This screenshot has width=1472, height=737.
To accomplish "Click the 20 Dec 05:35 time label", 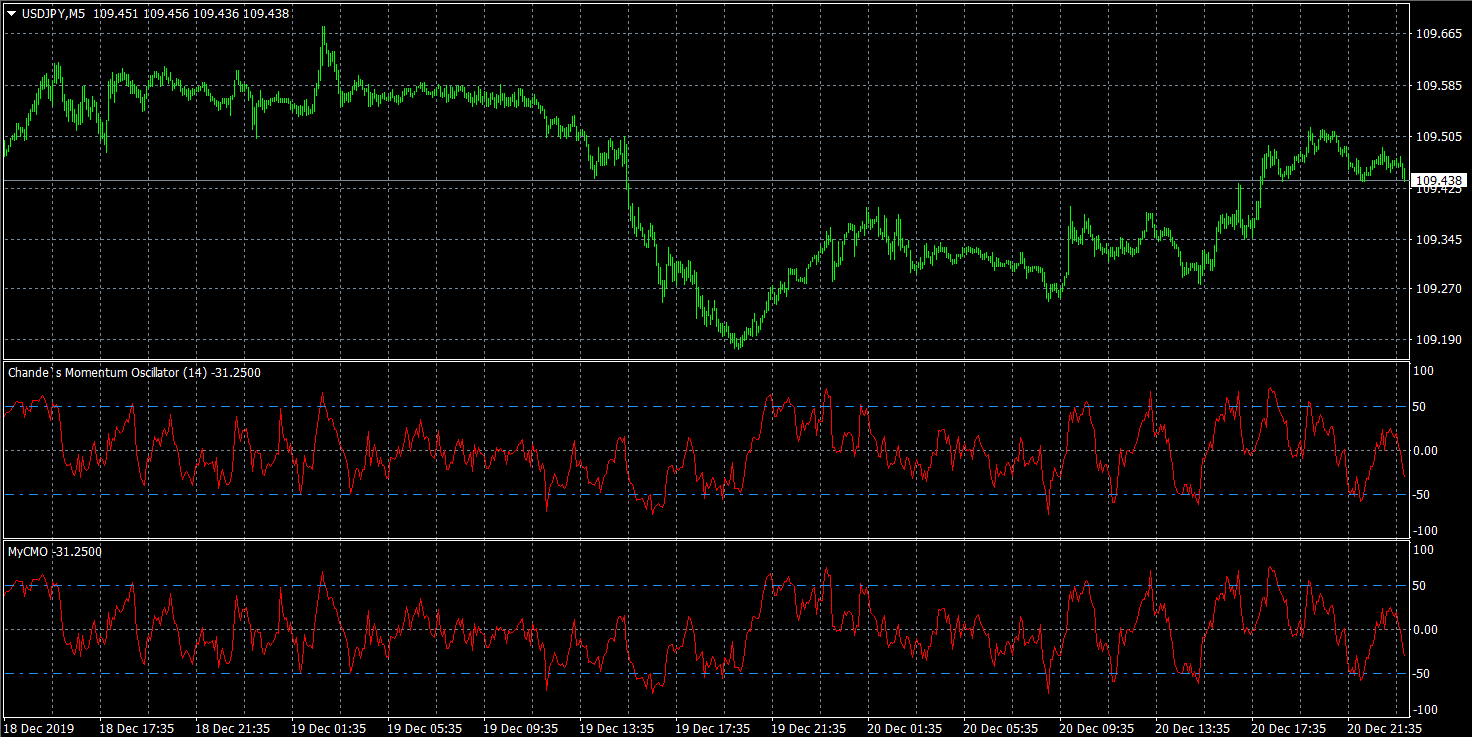I will coord(1001,728).
